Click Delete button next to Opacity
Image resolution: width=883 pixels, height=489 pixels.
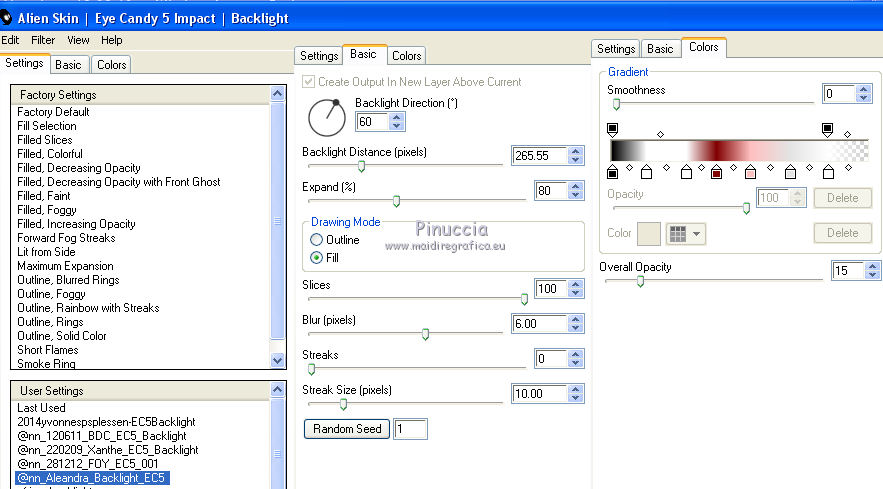[842, 198]
